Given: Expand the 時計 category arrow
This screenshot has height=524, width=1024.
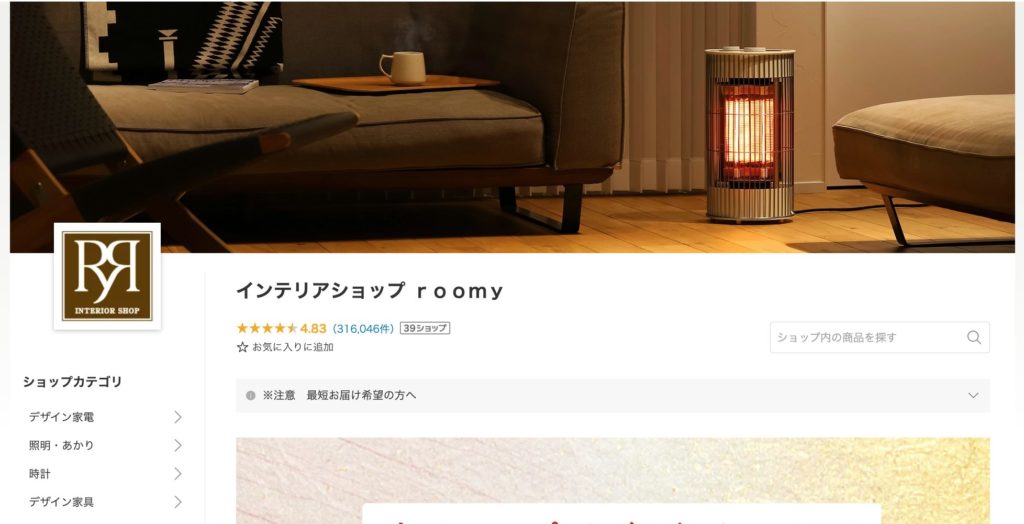Looking at the screenshot, I should coord(178,474).
